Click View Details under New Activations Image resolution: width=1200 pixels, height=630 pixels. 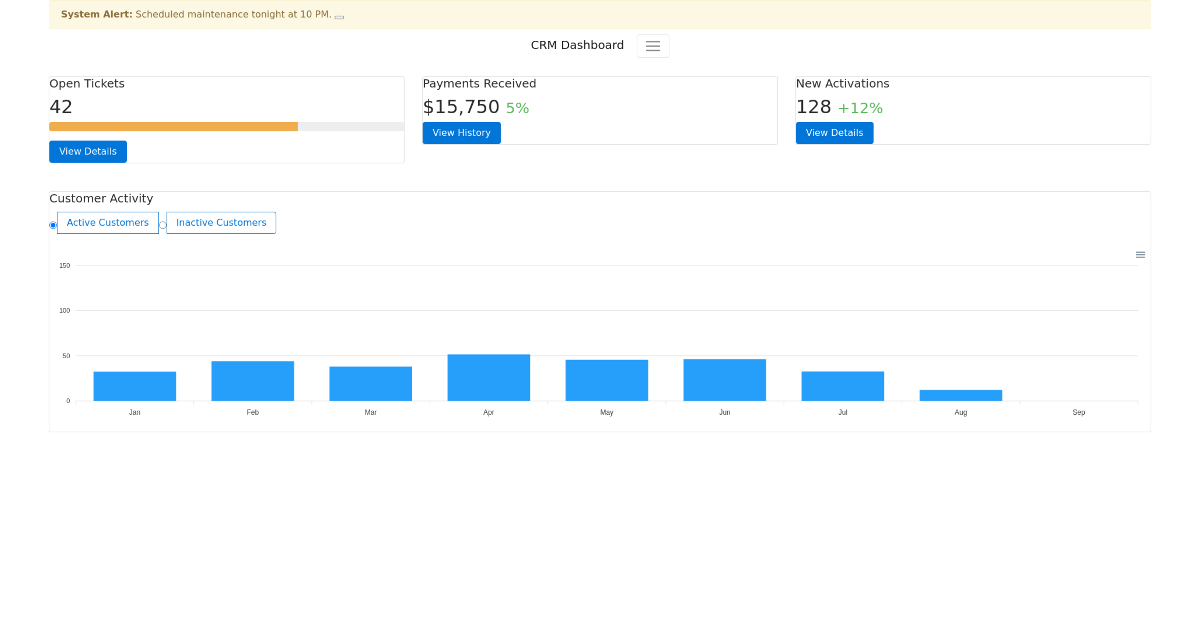(834, 132)
